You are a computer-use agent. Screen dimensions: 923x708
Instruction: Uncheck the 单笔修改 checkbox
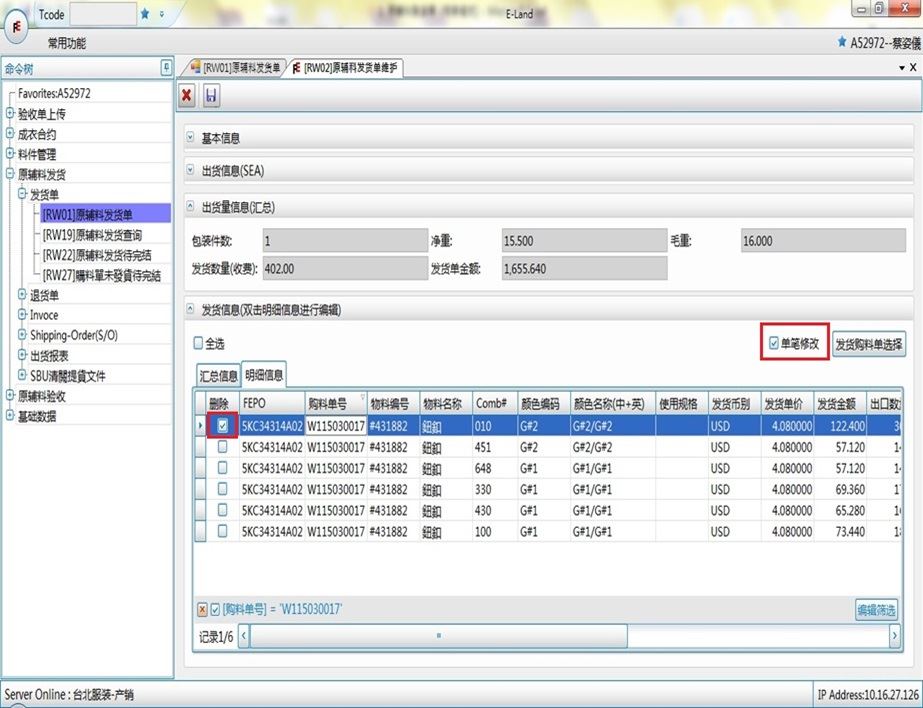point(774,343)
